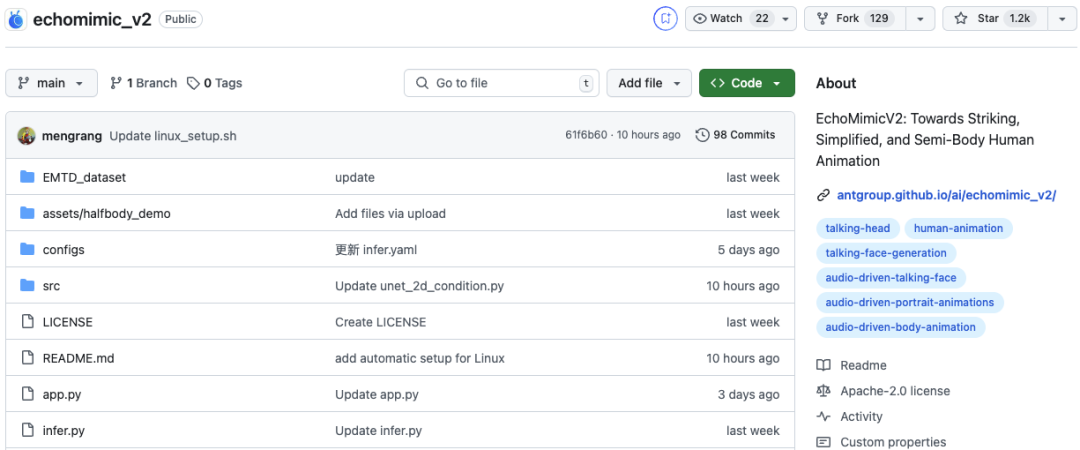1080x450 pixels.
Task: Open the README.md file
Action: [x=78, y=358]
